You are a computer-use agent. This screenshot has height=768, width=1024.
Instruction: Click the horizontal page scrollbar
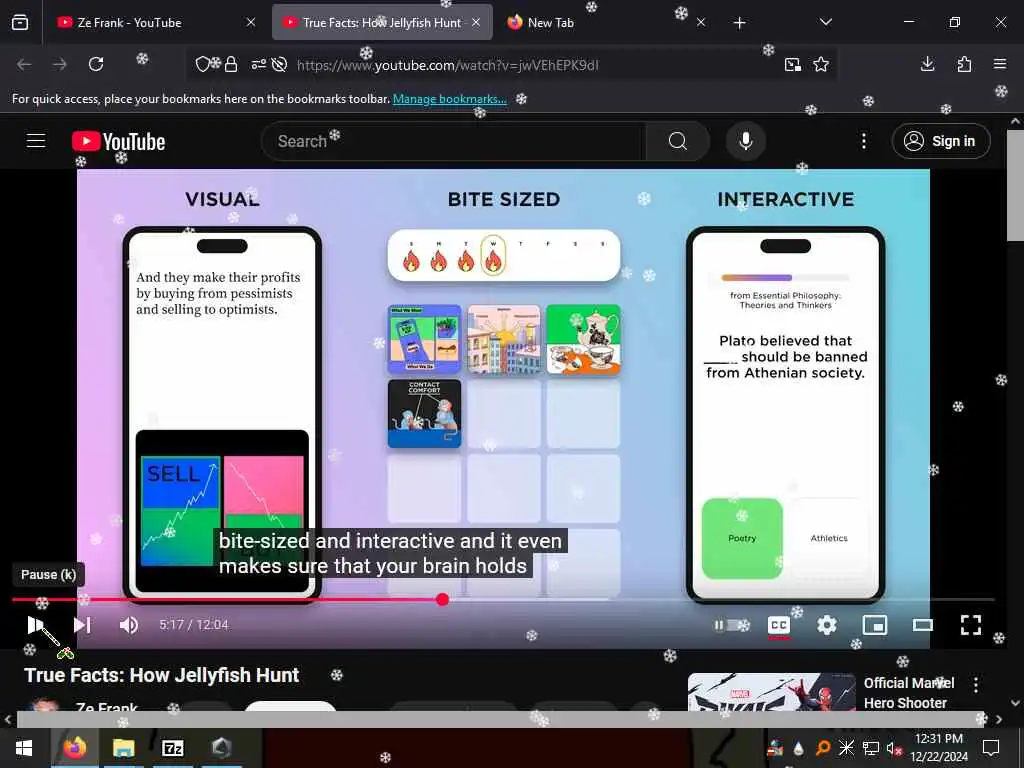(500, 719)
